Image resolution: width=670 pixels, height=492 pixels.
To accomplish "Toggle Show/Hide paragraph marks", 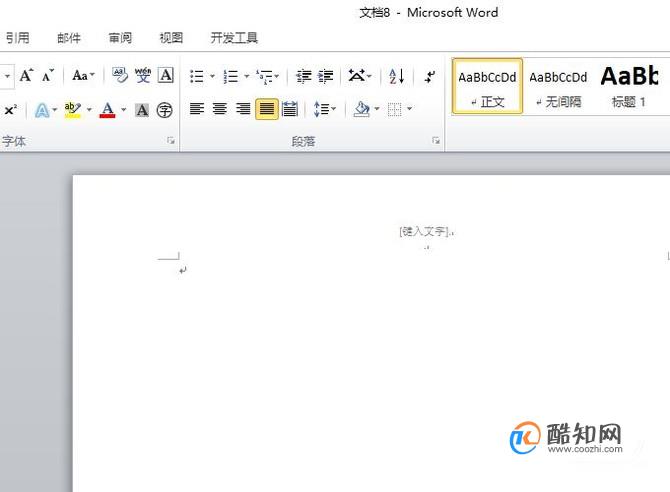I will (429, 77).
